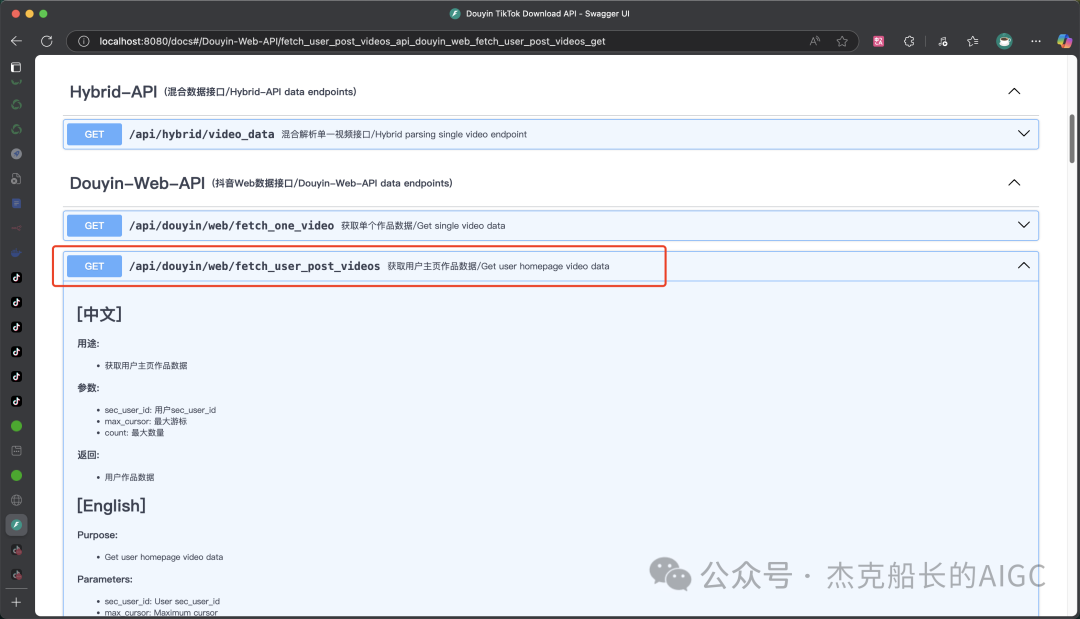
Task: Collapse the Hybrid-API section chevron
Action: (1014, 92)
